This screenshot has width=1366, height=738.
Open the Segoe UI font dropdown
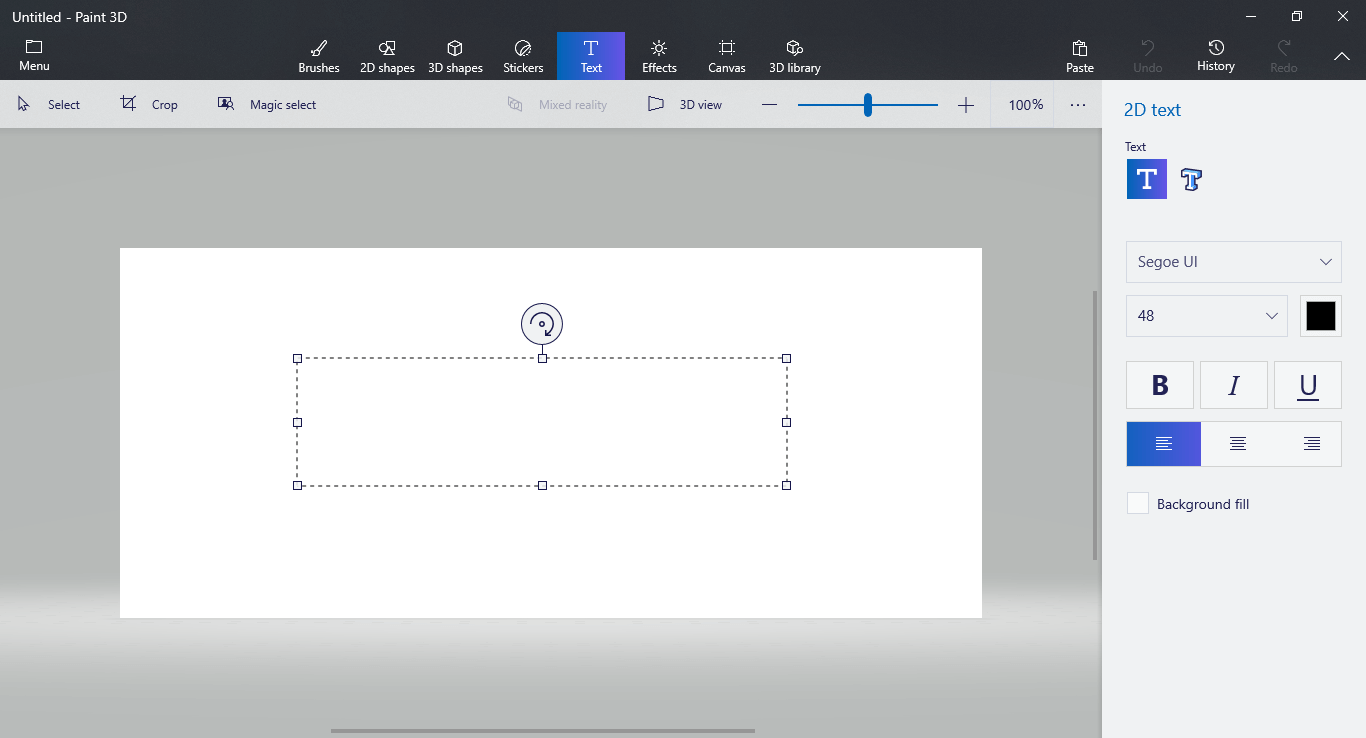point(1233,261)
